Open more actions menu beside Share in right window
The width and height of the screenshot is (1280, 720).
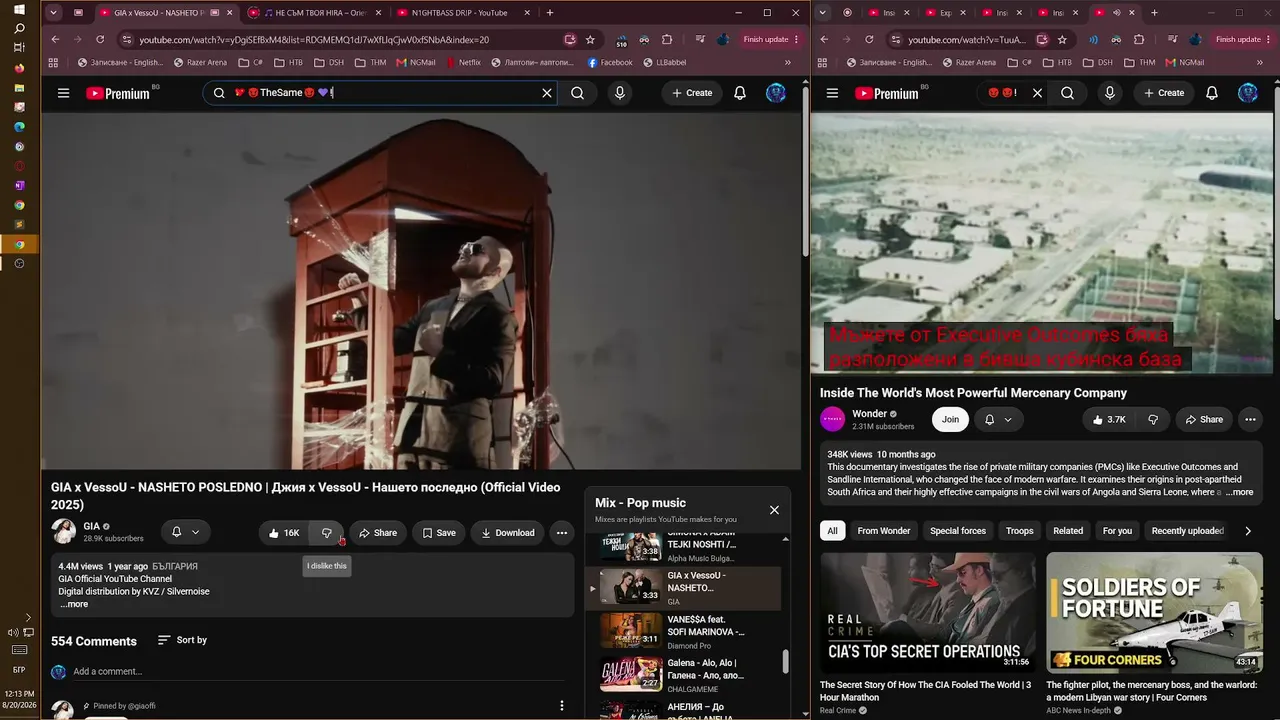(x=1250, y=420)
